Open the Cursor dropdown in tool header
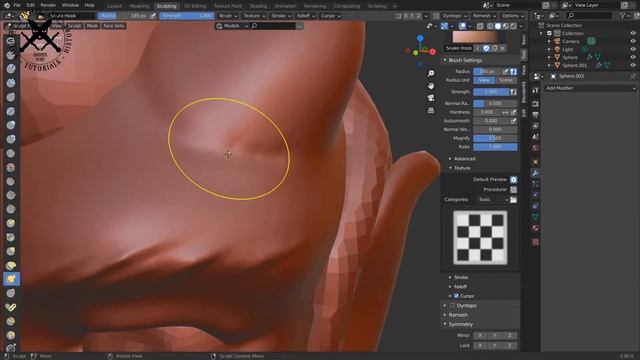This screenshot has width=640, height=360. click(330, 16)
